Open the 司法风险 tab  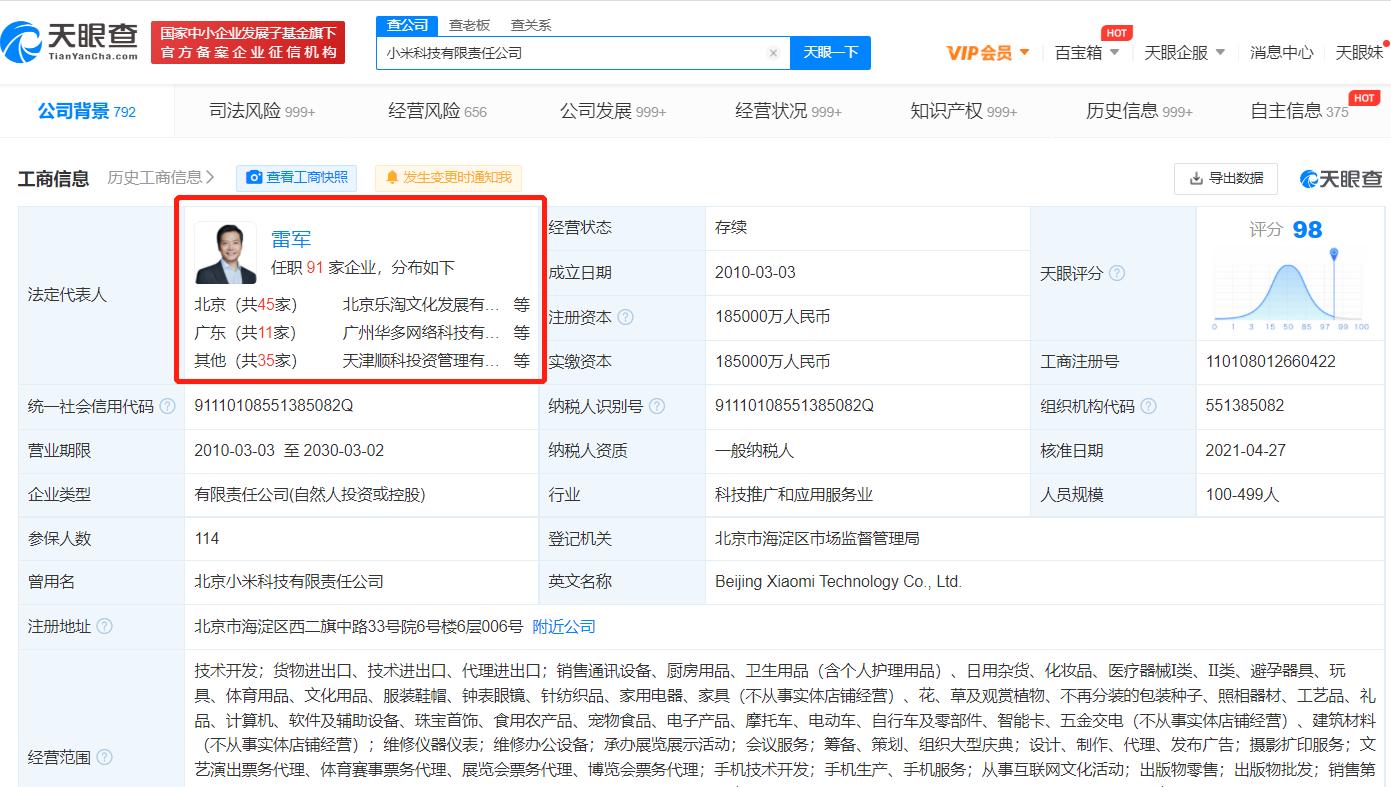click(x=262, y=111)
